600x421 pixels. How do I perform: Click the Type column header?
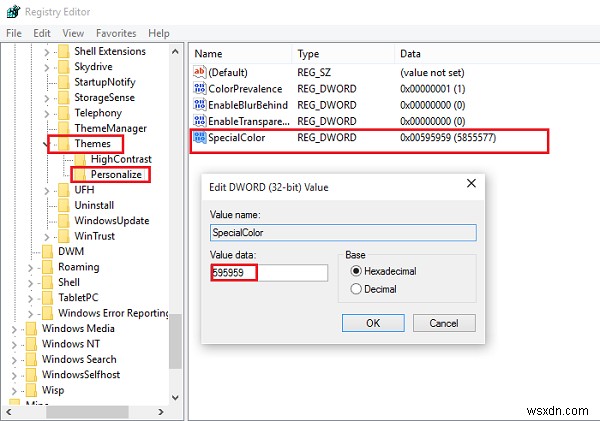pos(343,54)
